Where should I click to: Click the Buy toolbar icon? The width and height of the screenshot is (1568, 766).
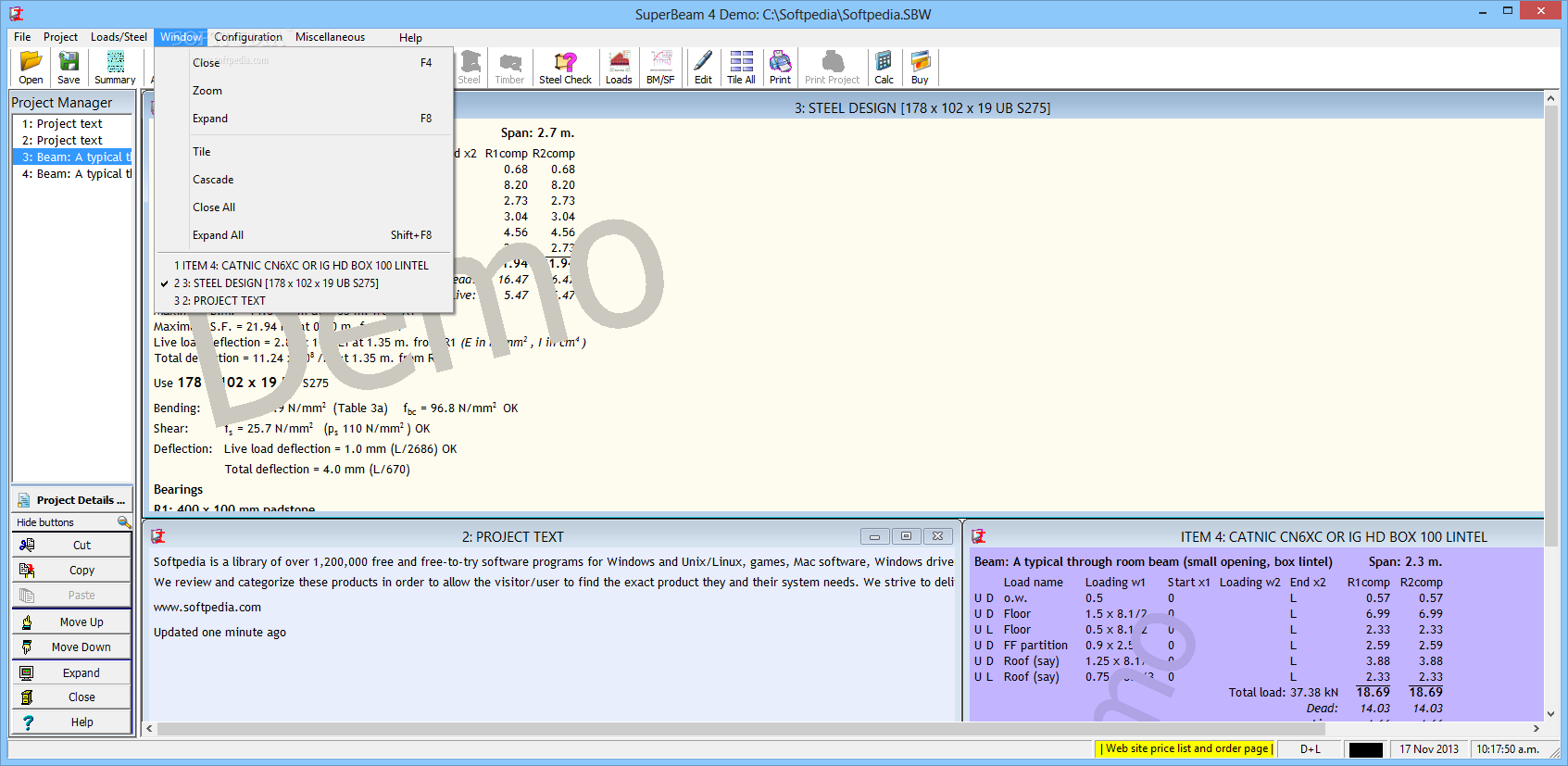(x=920, y=68)
